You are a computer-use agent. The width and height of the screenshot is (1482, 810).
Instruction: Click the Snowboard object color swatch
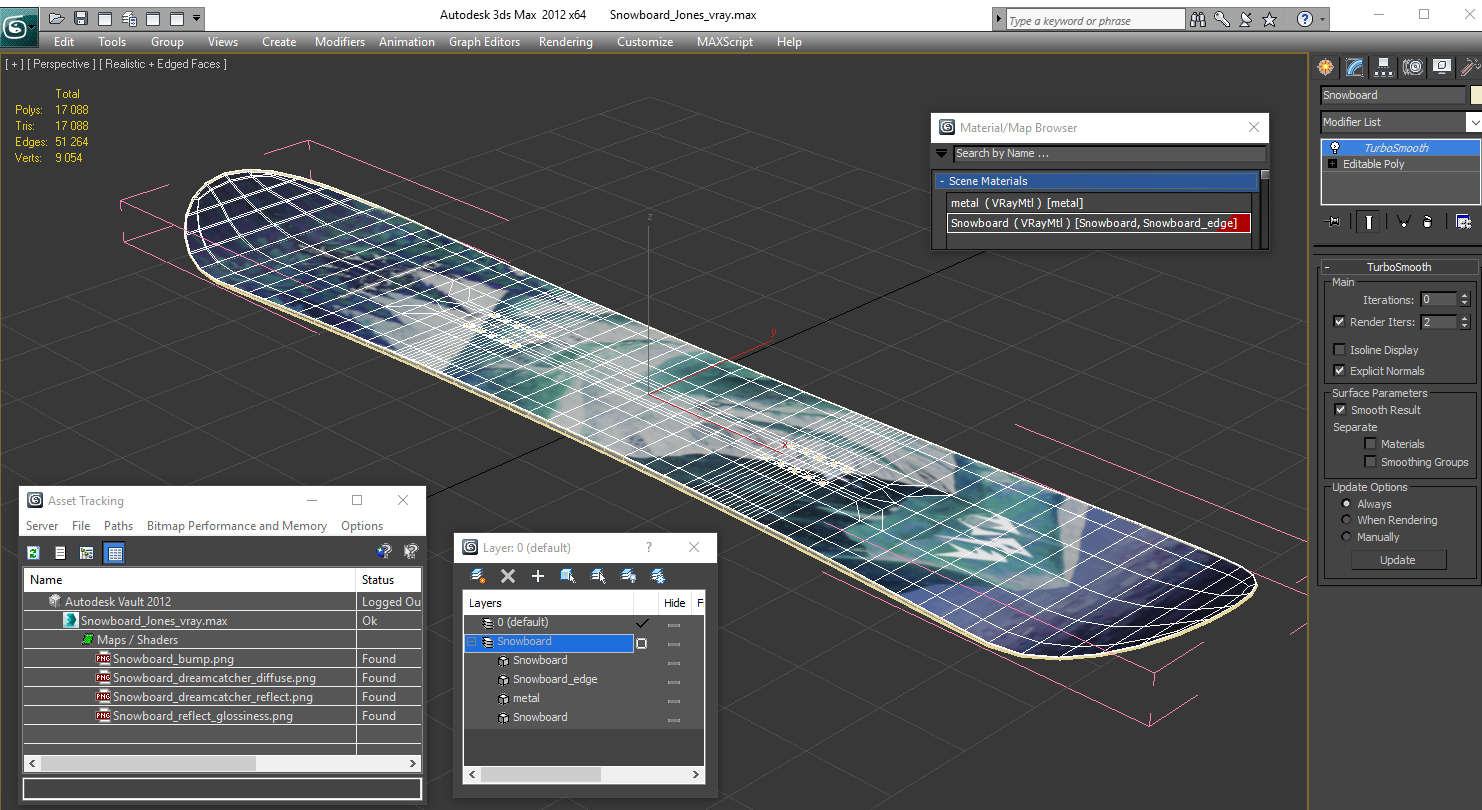[x=1476, y=95]
